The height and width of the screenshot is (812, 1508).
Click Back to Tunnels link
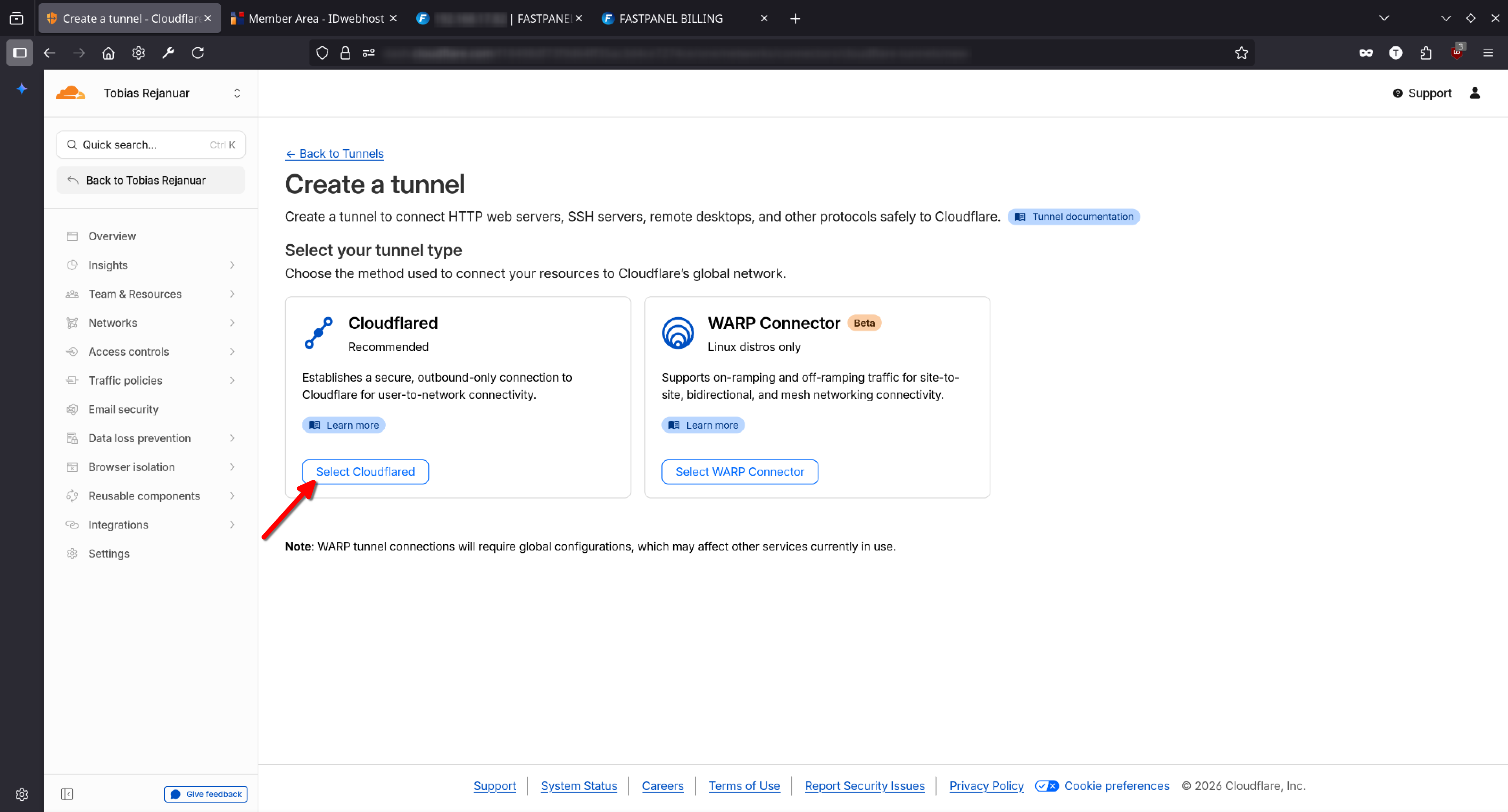334,154
